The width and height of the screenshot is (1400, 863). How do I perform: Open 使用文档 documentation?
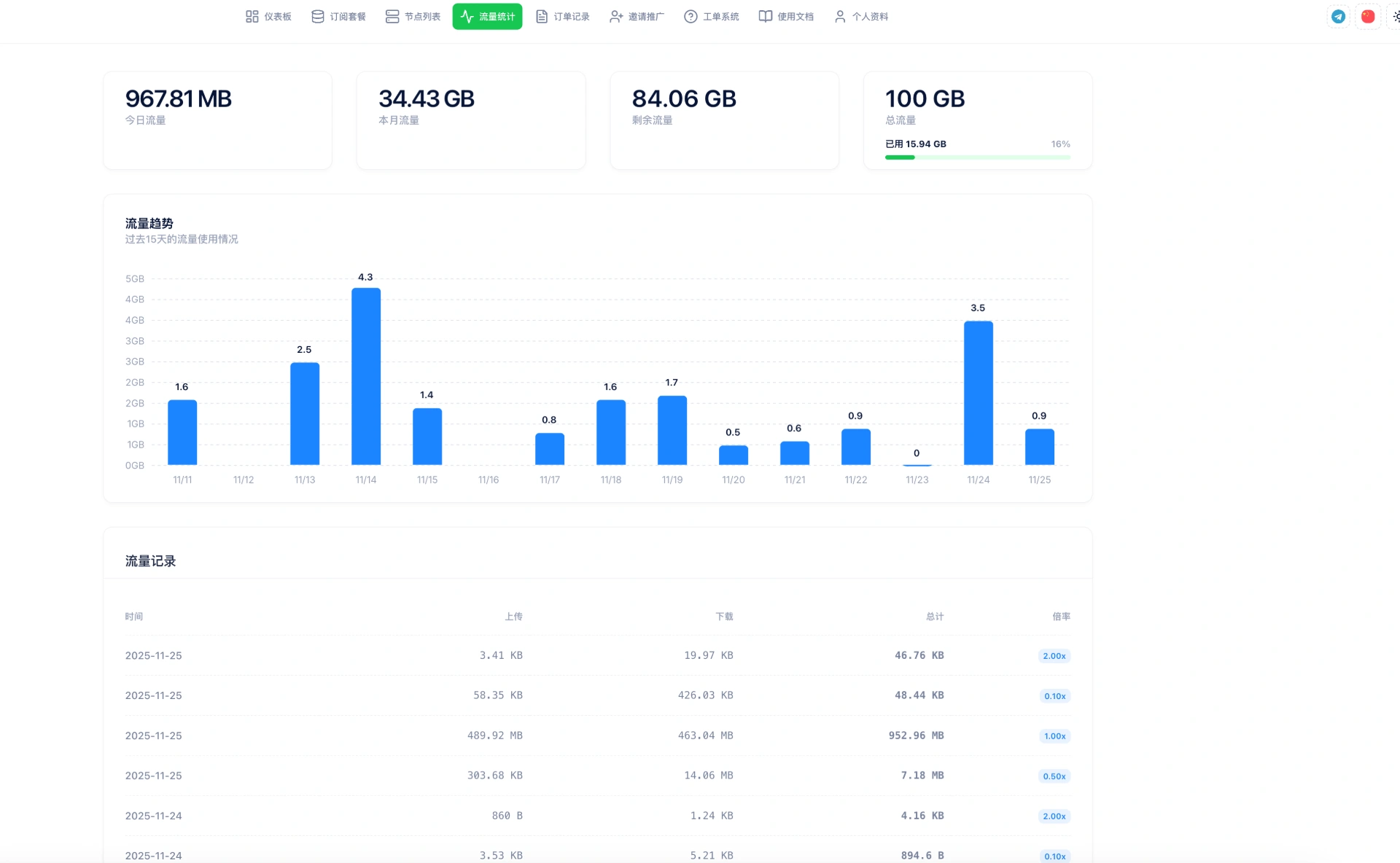[x=786, y=16]
